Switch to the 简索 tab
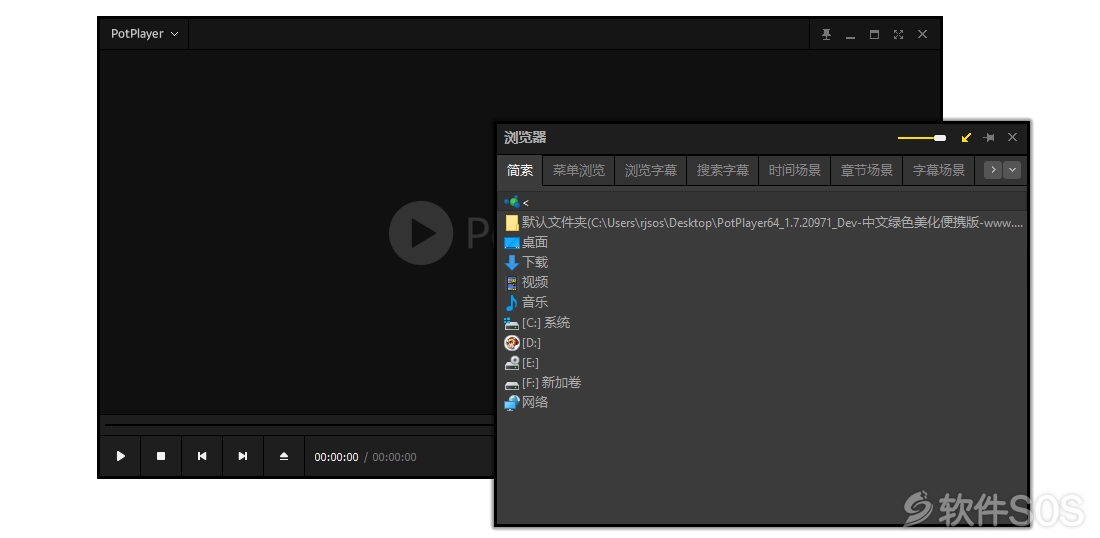Image resolution: width=1100 pixels, height=538 pixels. [x=520, y=170]
